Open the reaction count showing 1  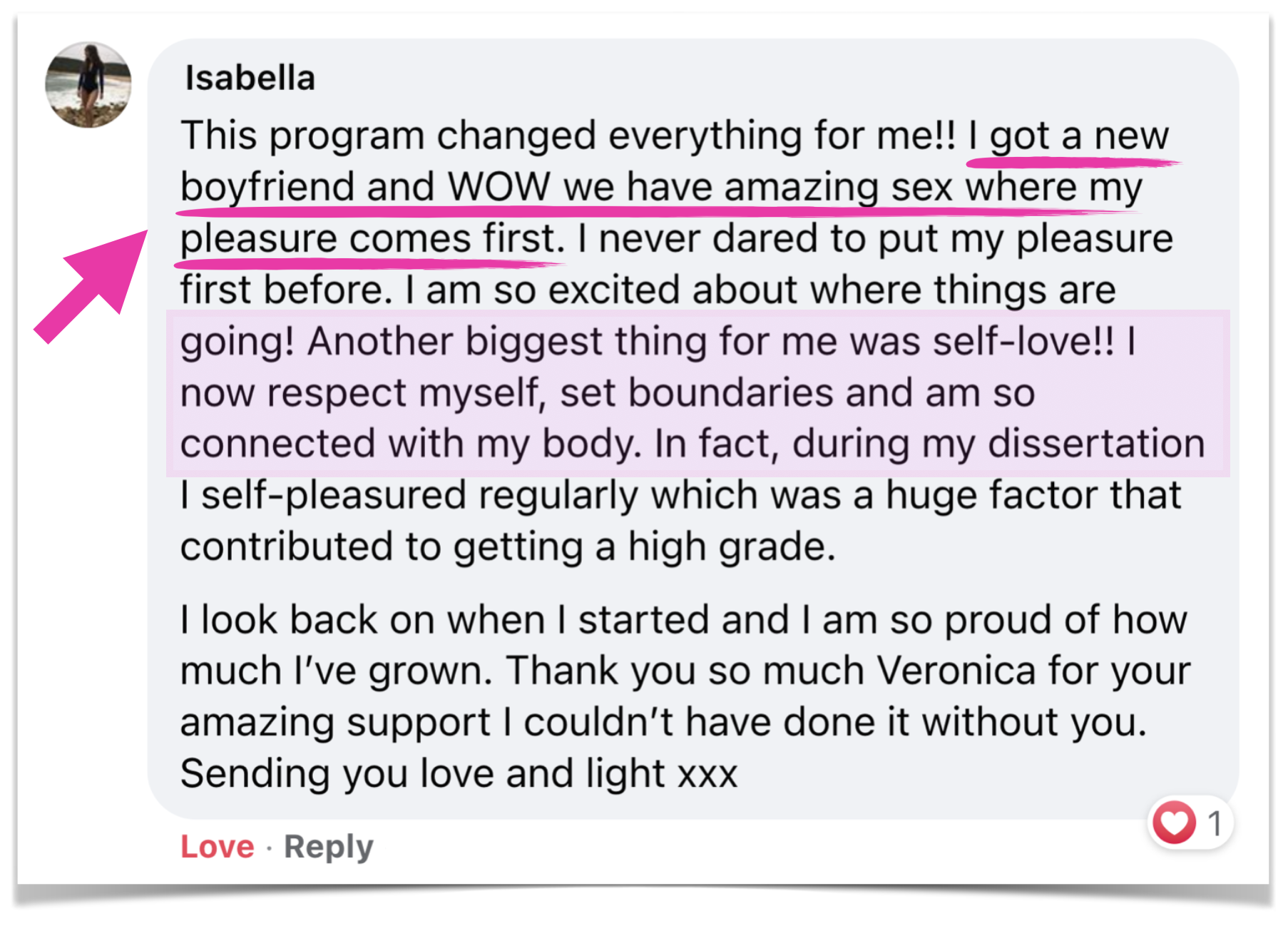click(1215, 823)
